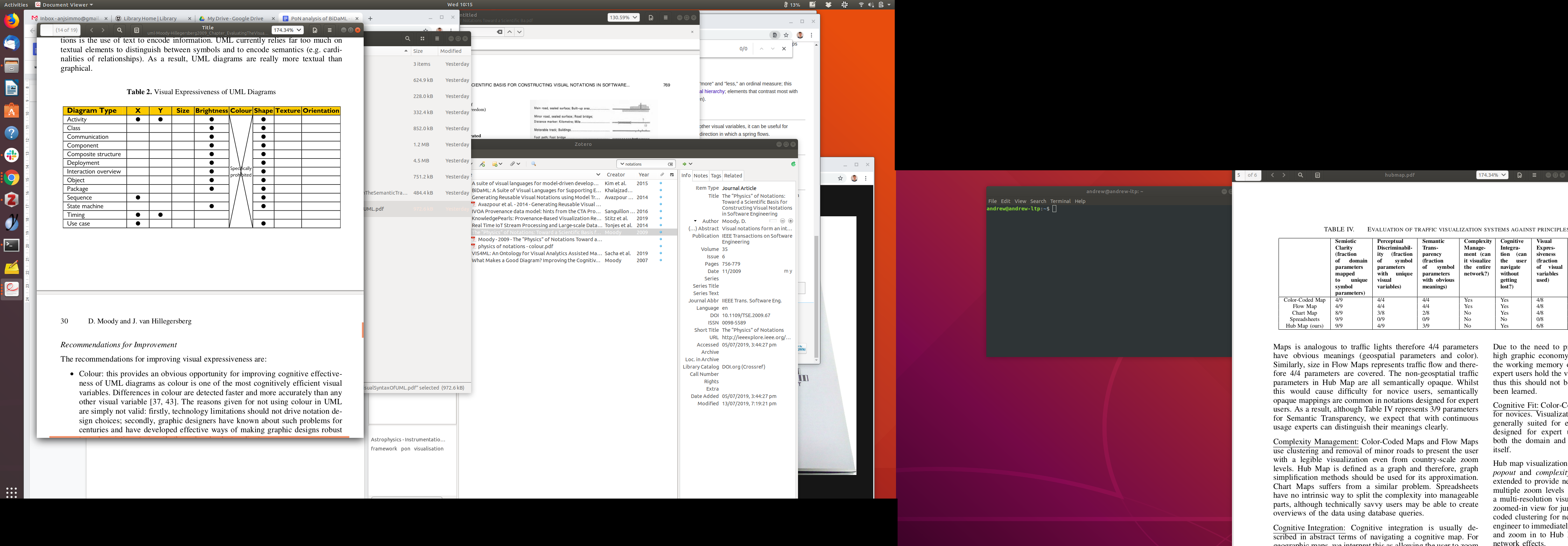Expand Author creator type triangle

[x=695, y=221]
